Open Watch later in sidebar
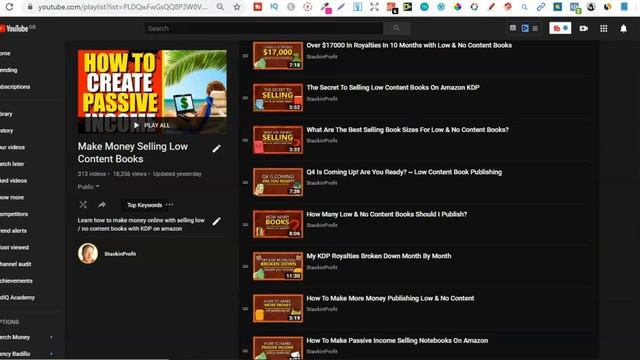This screenshot has width=640, height=360. click(12, 164)
